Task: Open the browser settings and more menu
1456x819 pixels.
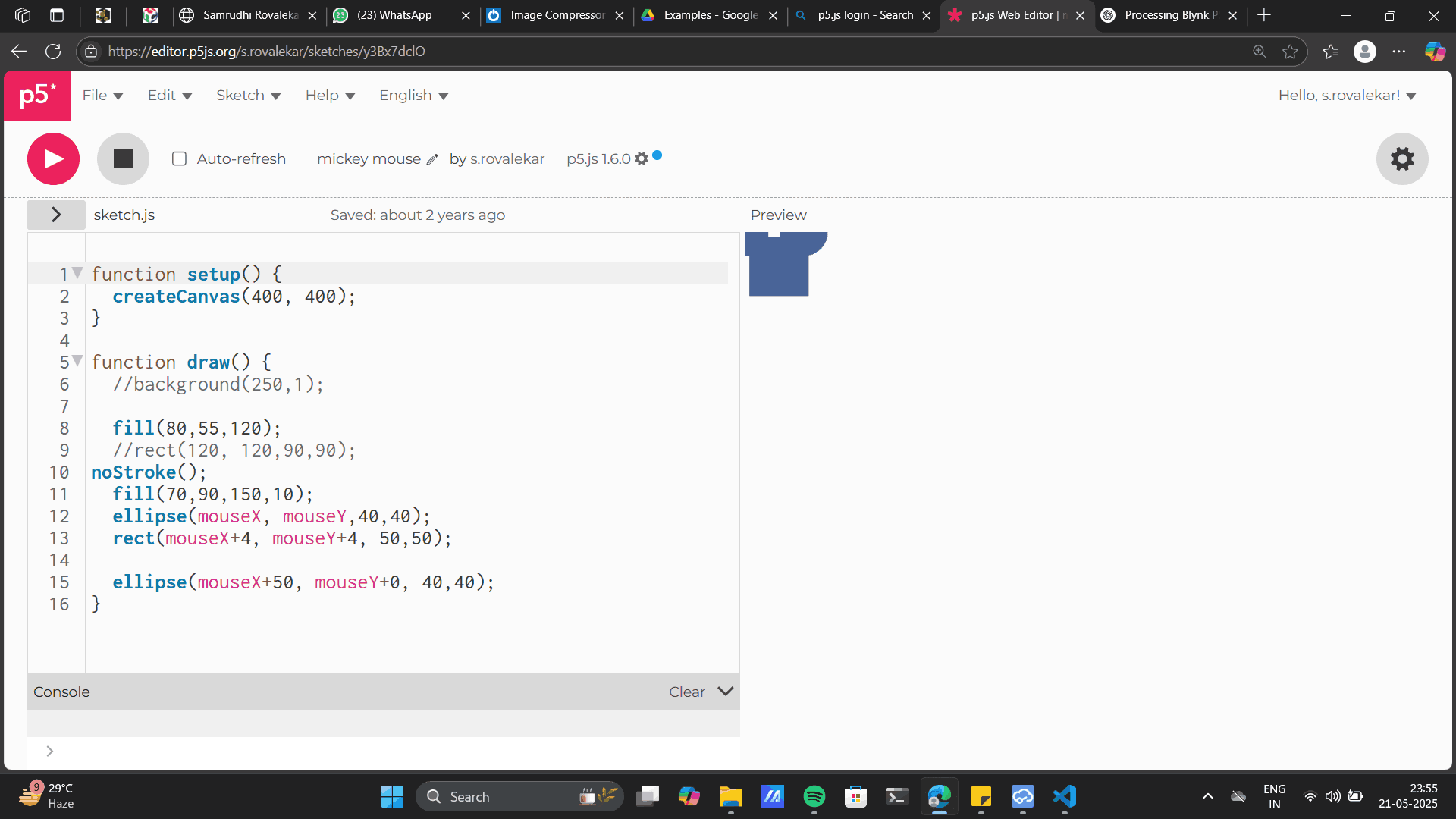Action: click(1399, 52)
